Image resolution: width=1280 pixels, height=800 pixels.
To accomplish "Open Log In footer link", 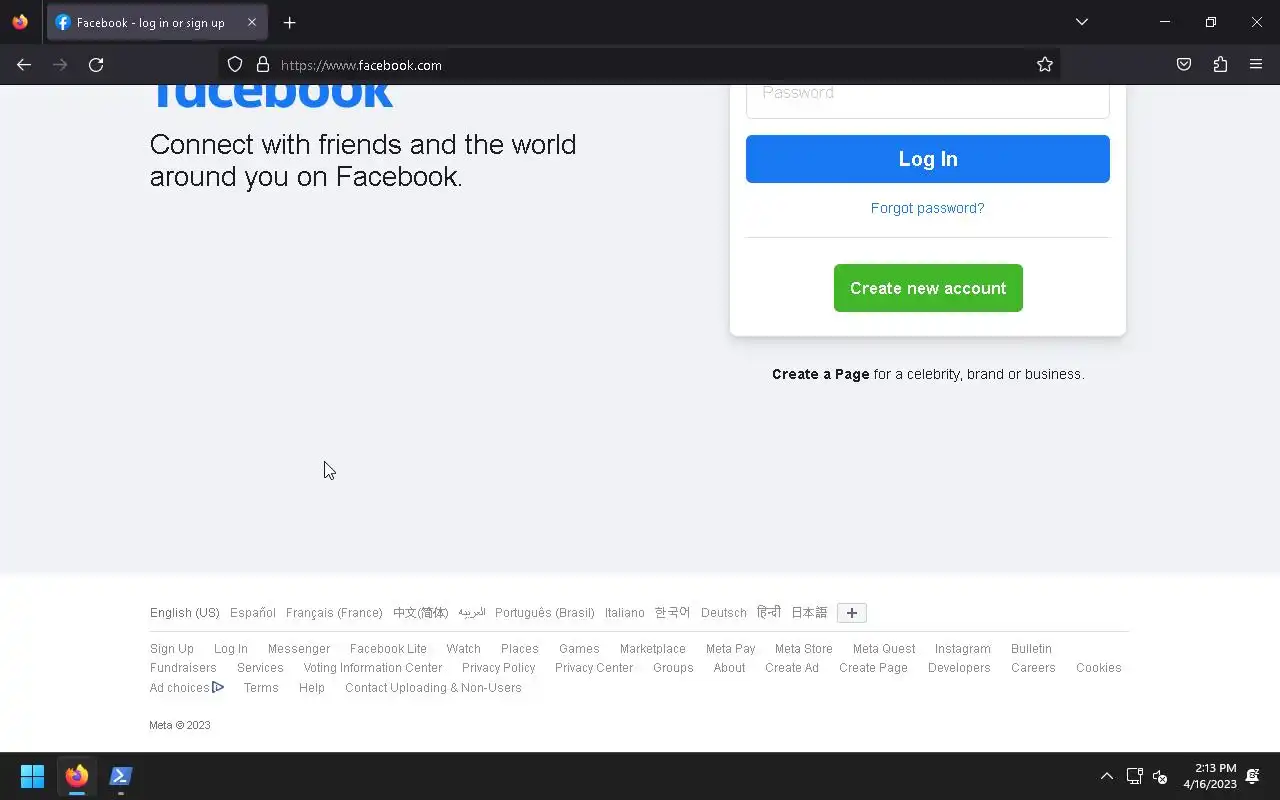I will pyautogui.click(x=231, y=649).
